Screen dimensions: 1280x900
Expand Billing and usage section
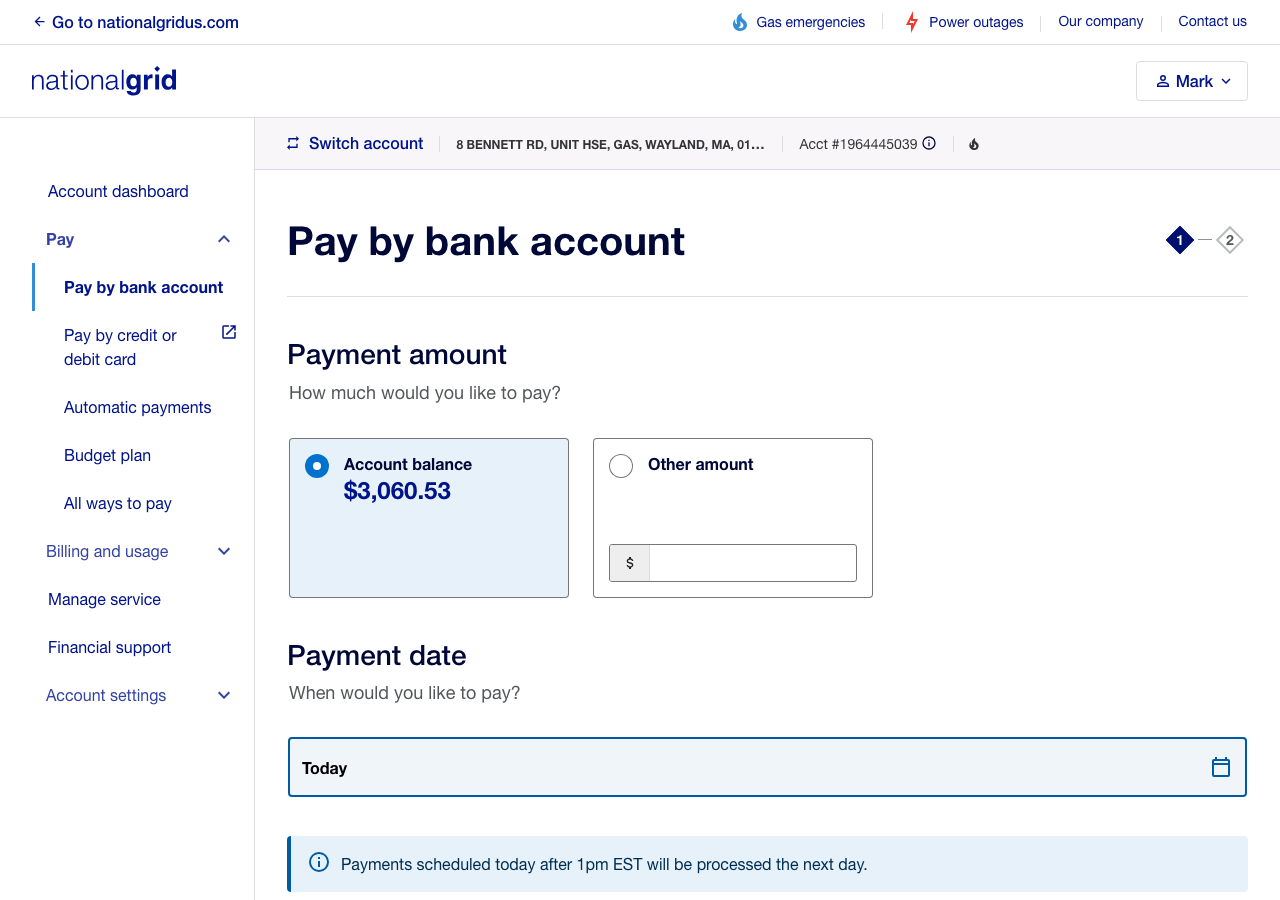pos(224,551)
